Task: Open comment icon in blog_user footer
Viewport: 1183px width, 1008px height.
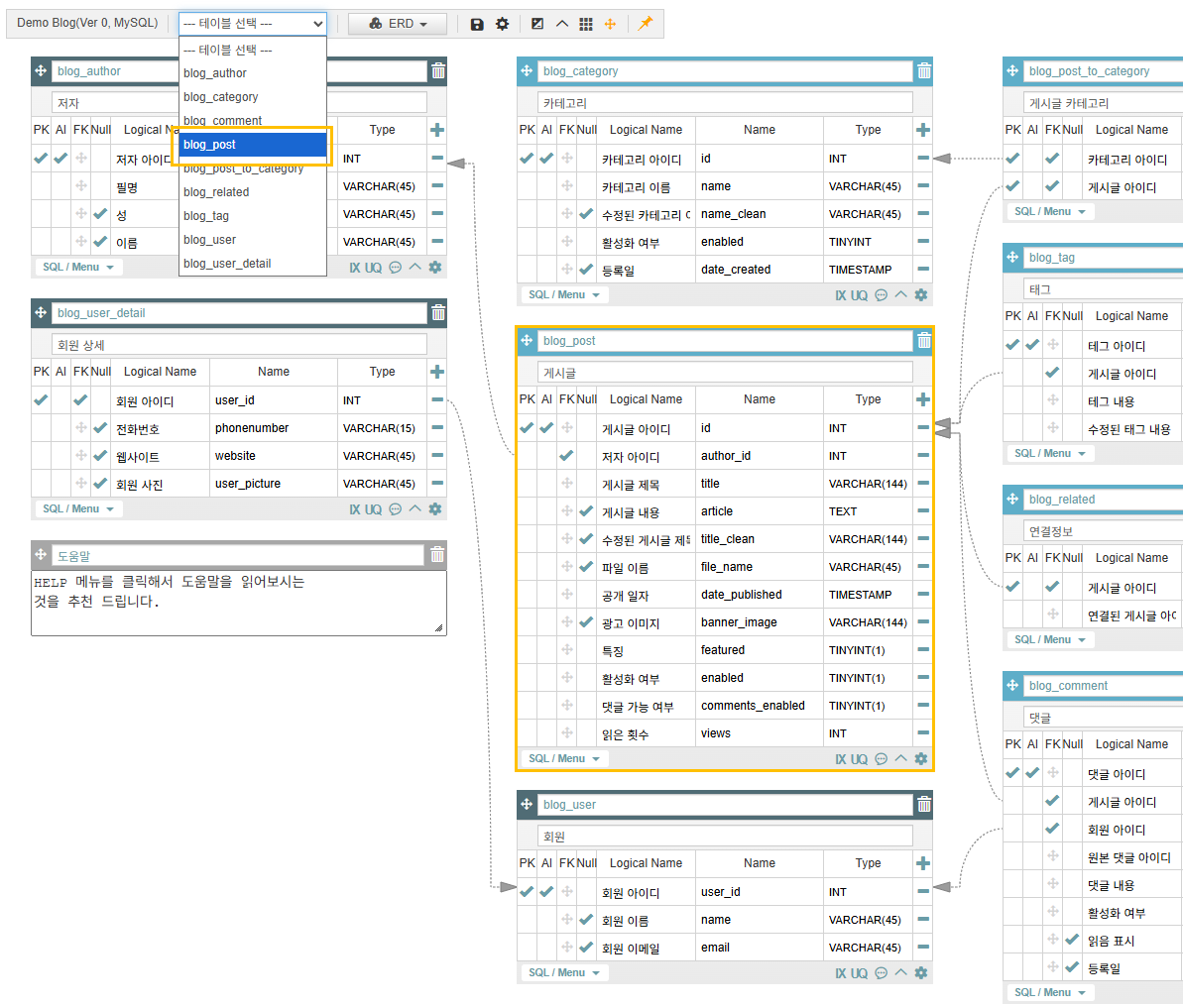Action: pos(881,973)
